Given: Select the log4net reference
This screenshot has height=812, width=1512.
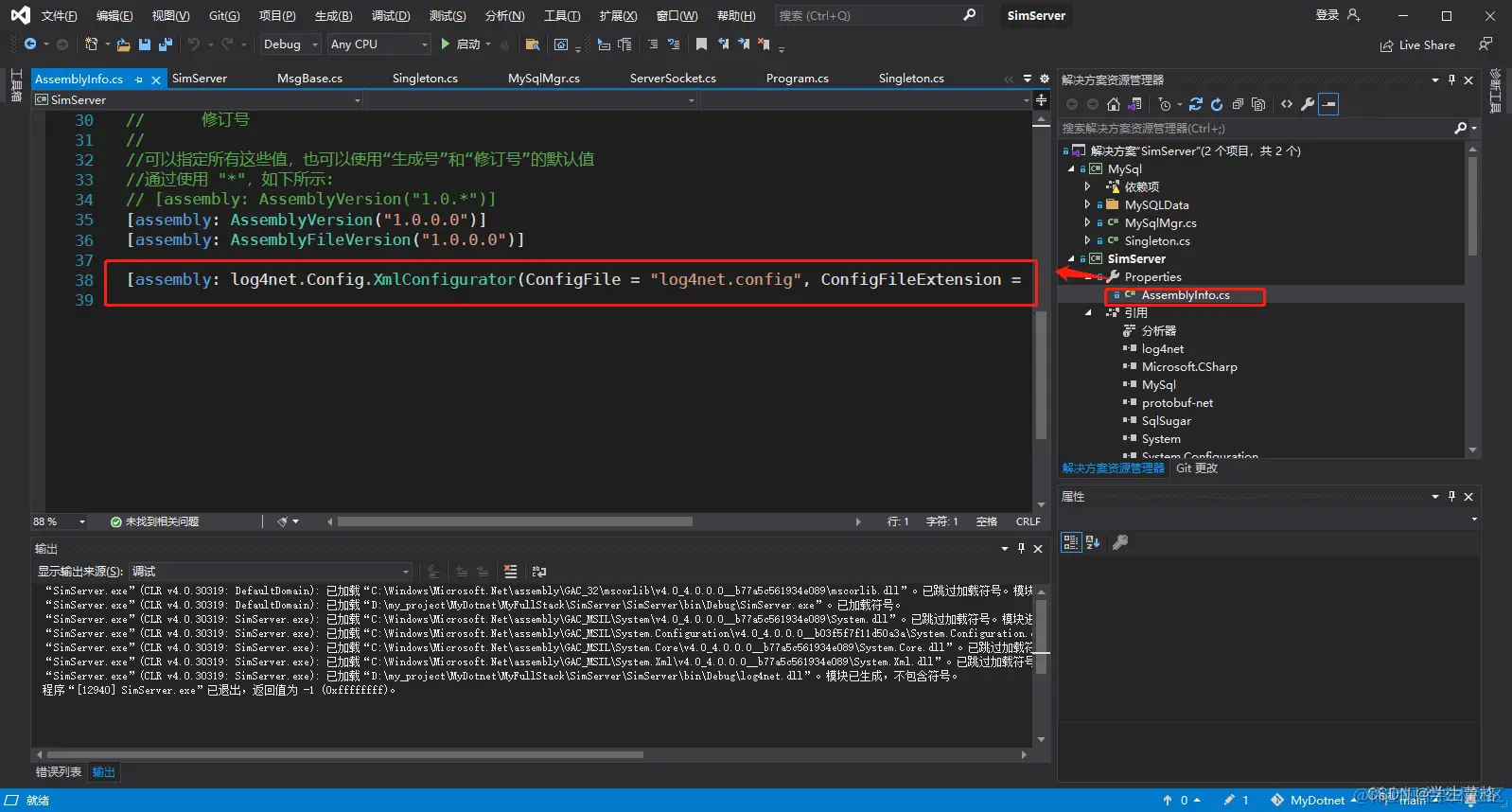Looking at the screenshot, I should coord(1162,349).
